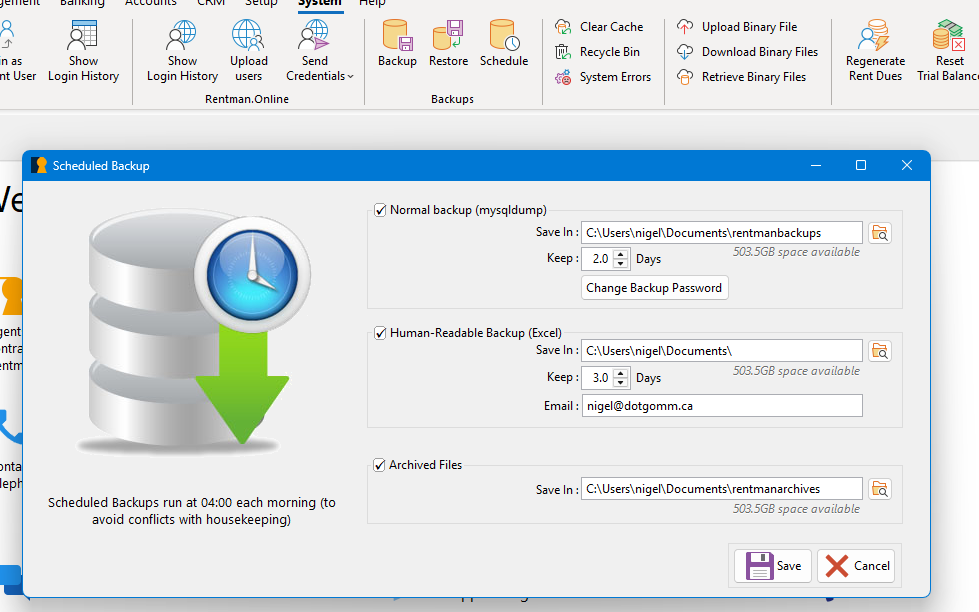Disable the Normal backup (mysqldump) option
This screenshot has width=979, height=612.
(x=380, y=210)
